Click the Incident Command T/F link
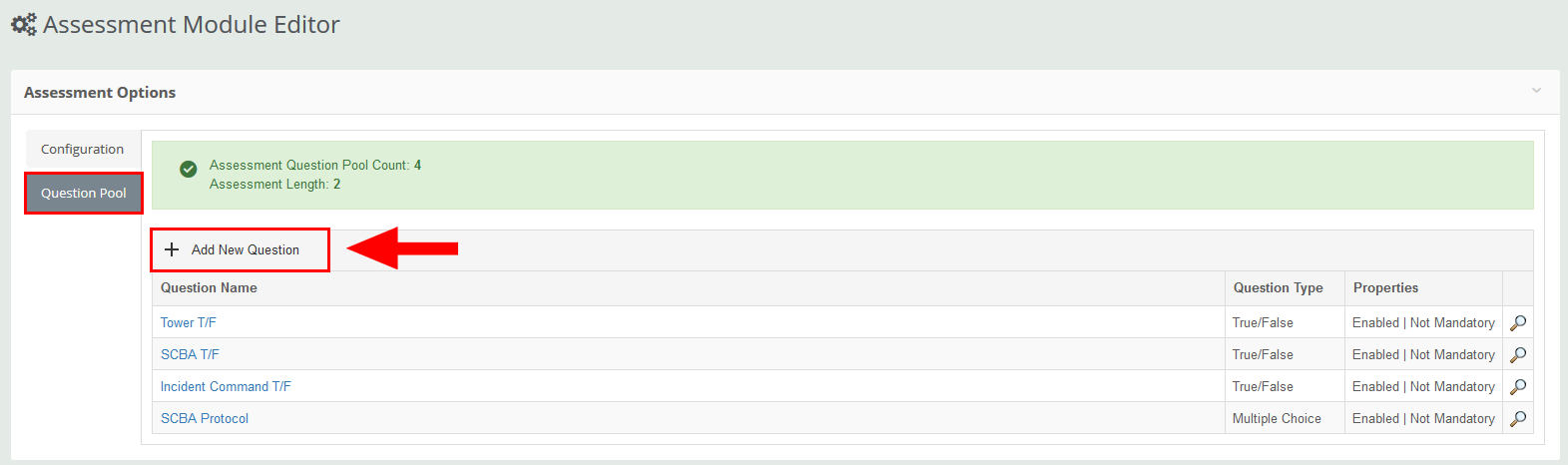Screen dimensions: 1568x465 [x=226, y=387]
